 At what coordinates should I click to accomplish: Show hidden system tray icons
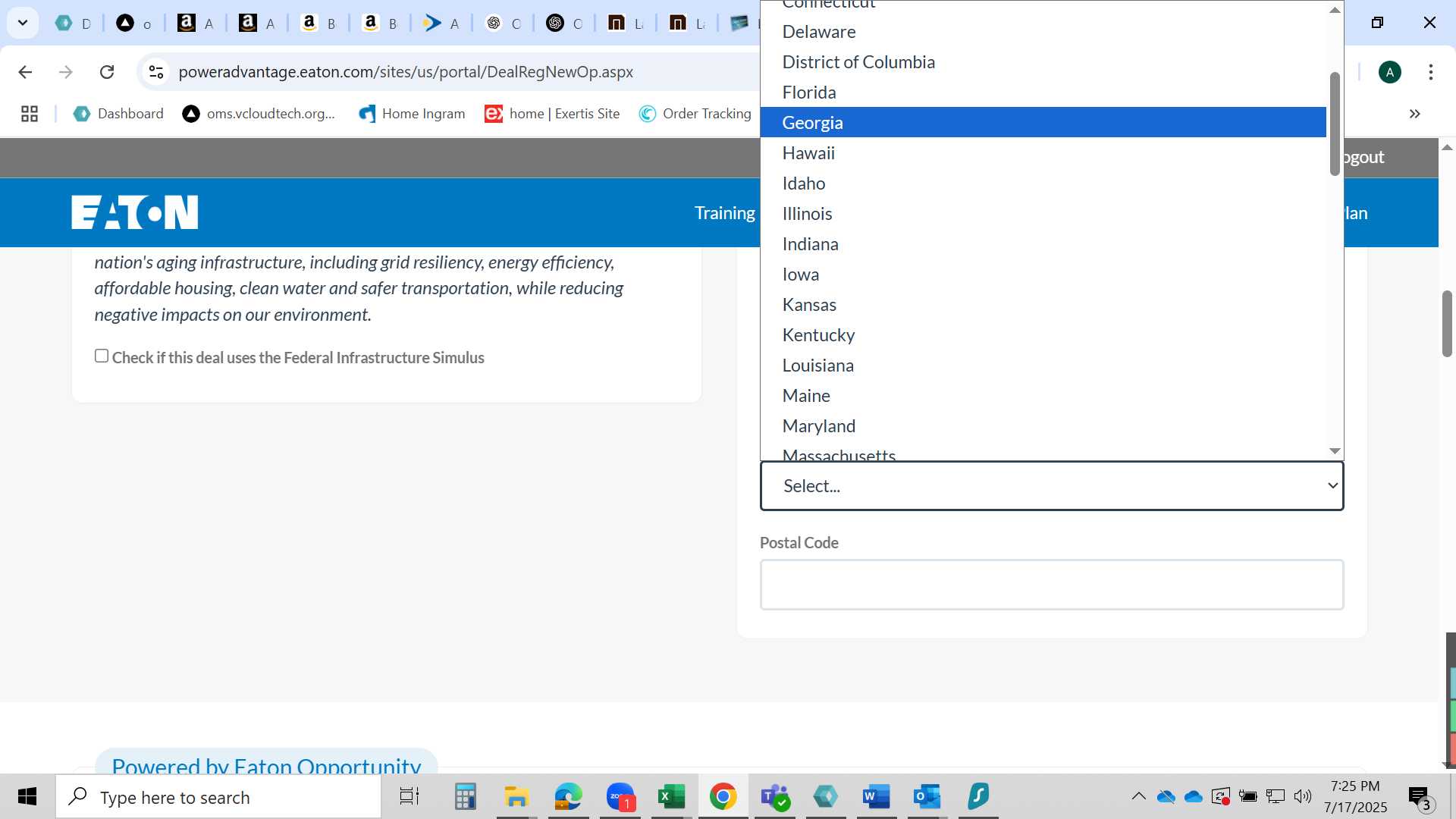[1138, 796]
